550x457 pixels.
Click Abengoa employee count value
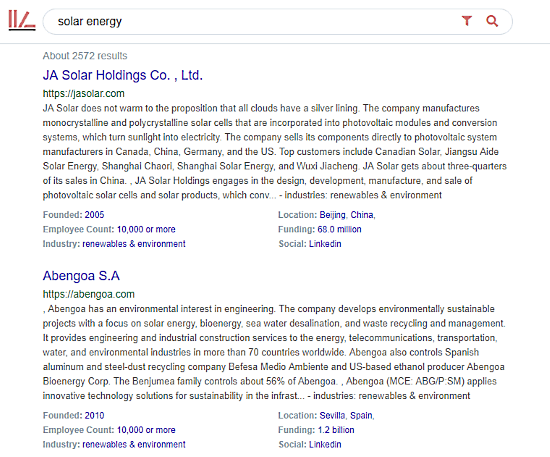point(146,430)
